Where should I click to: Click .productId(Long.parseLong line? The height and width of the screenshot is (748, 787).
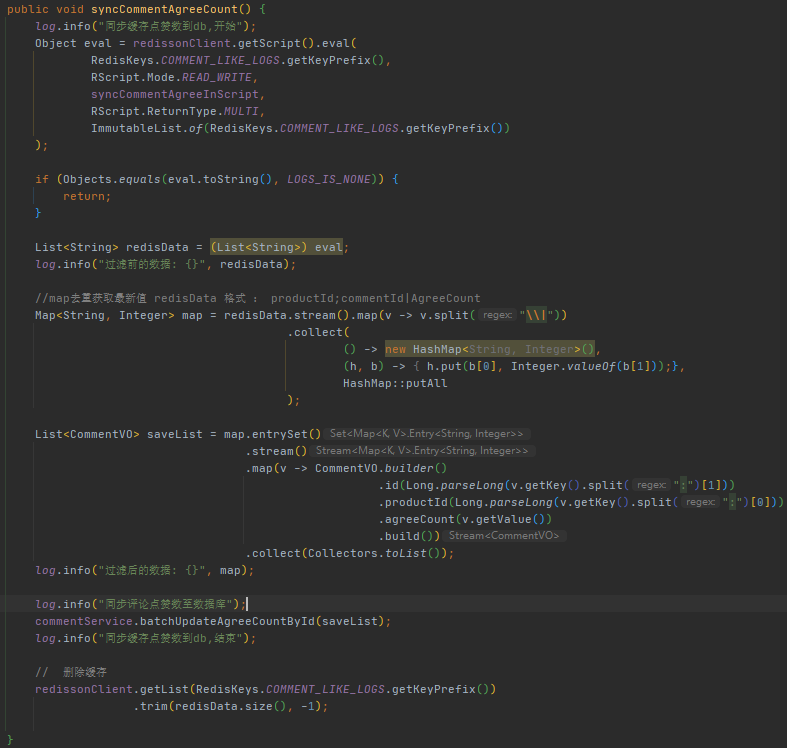pyautogui.click(x=581, y=502)
